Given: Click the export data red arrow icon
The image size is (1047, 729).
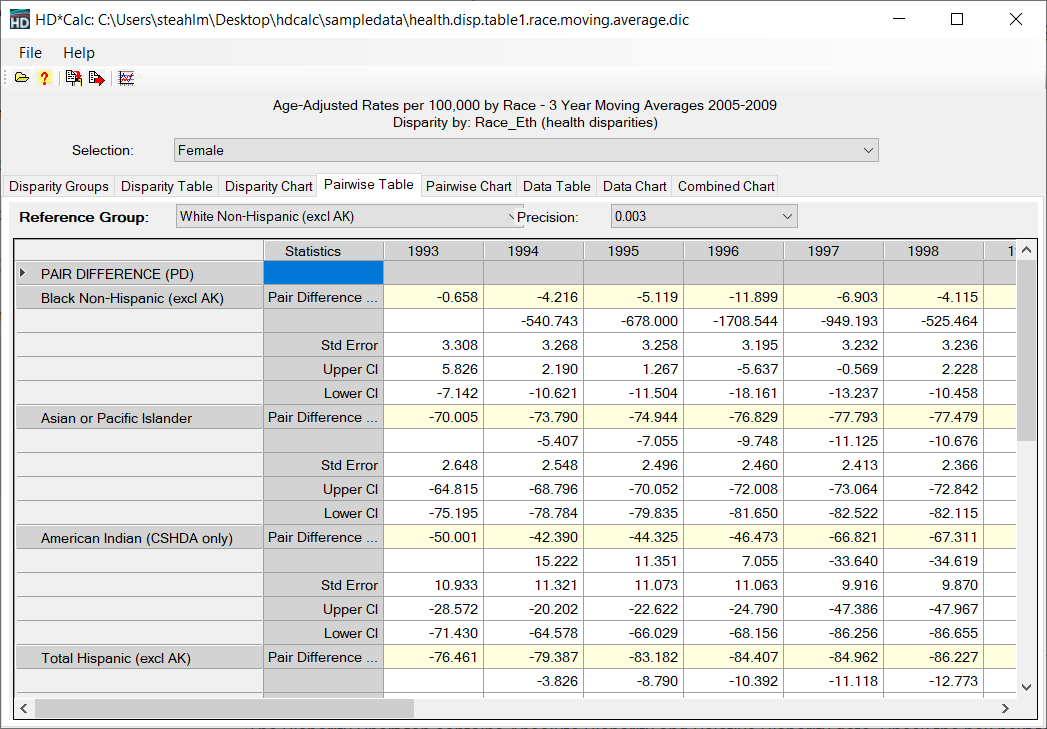Looking at the screenshot, I should (x=96, y=78).
